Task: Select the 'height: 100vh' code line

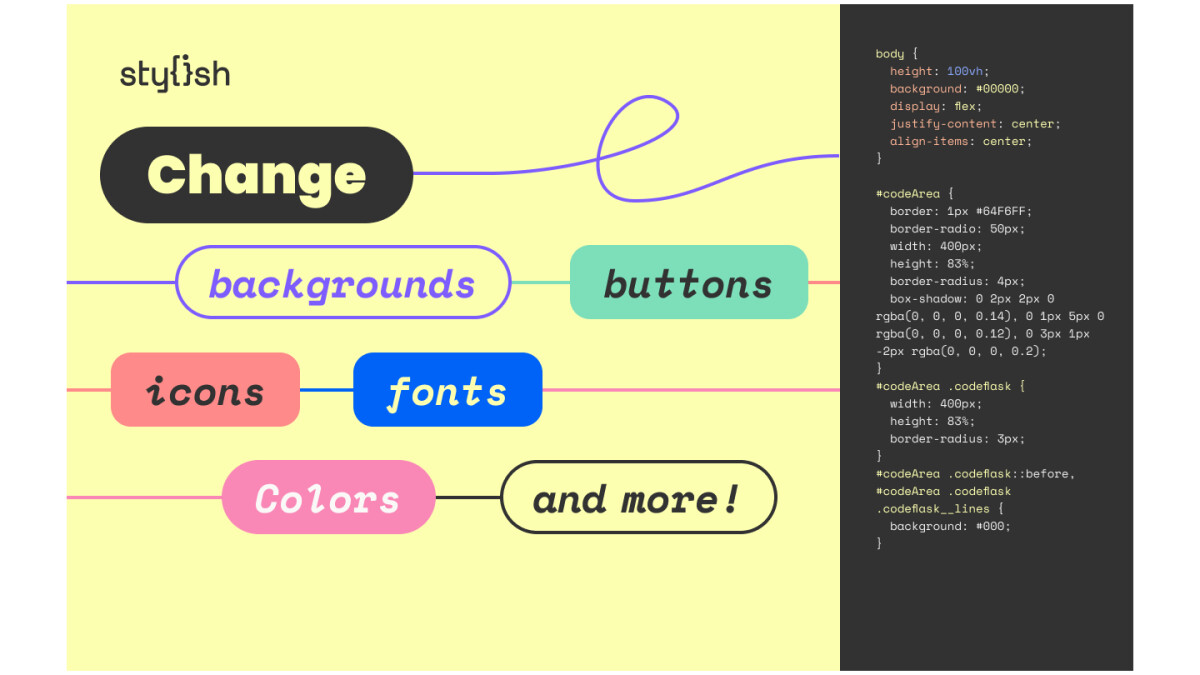Action: [936, 71]
